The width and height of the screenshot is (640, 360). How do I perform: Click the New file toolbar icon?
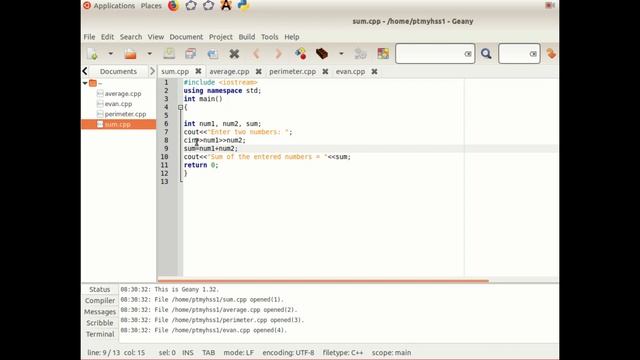click(92, 53)
